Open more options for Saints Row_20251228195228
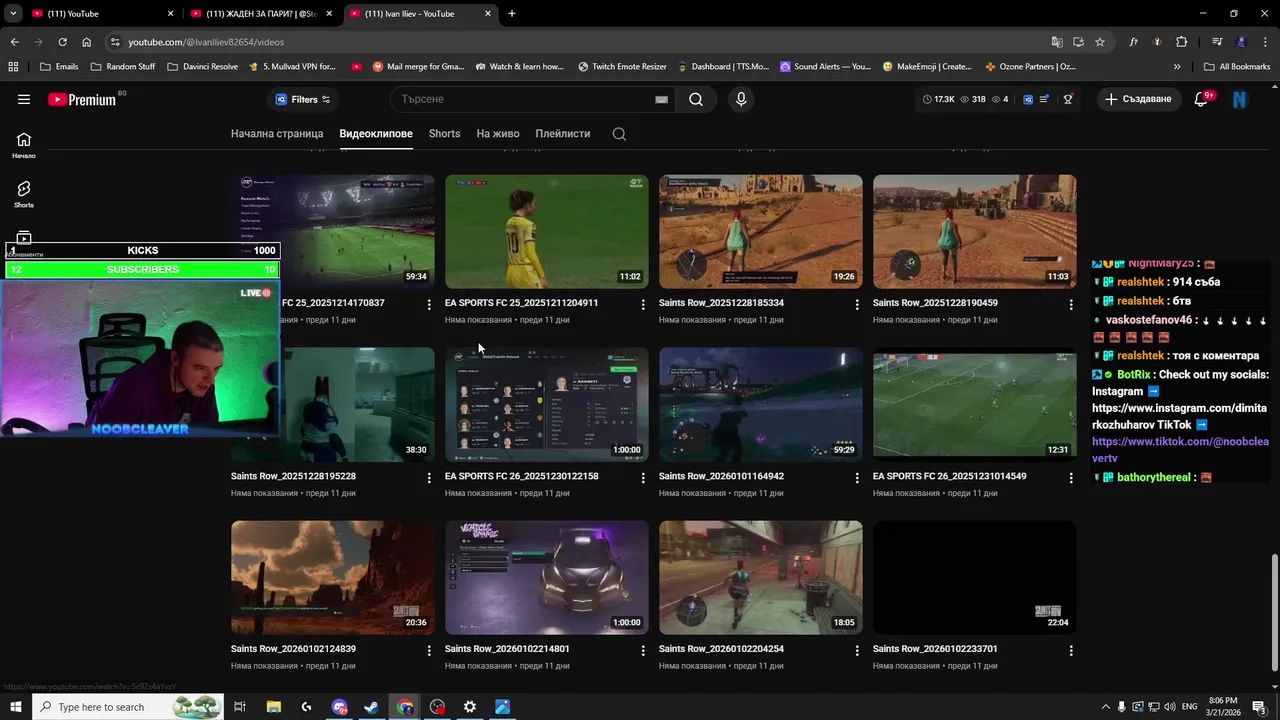The width and height of the screenshot is (1280, 720). 429,477
